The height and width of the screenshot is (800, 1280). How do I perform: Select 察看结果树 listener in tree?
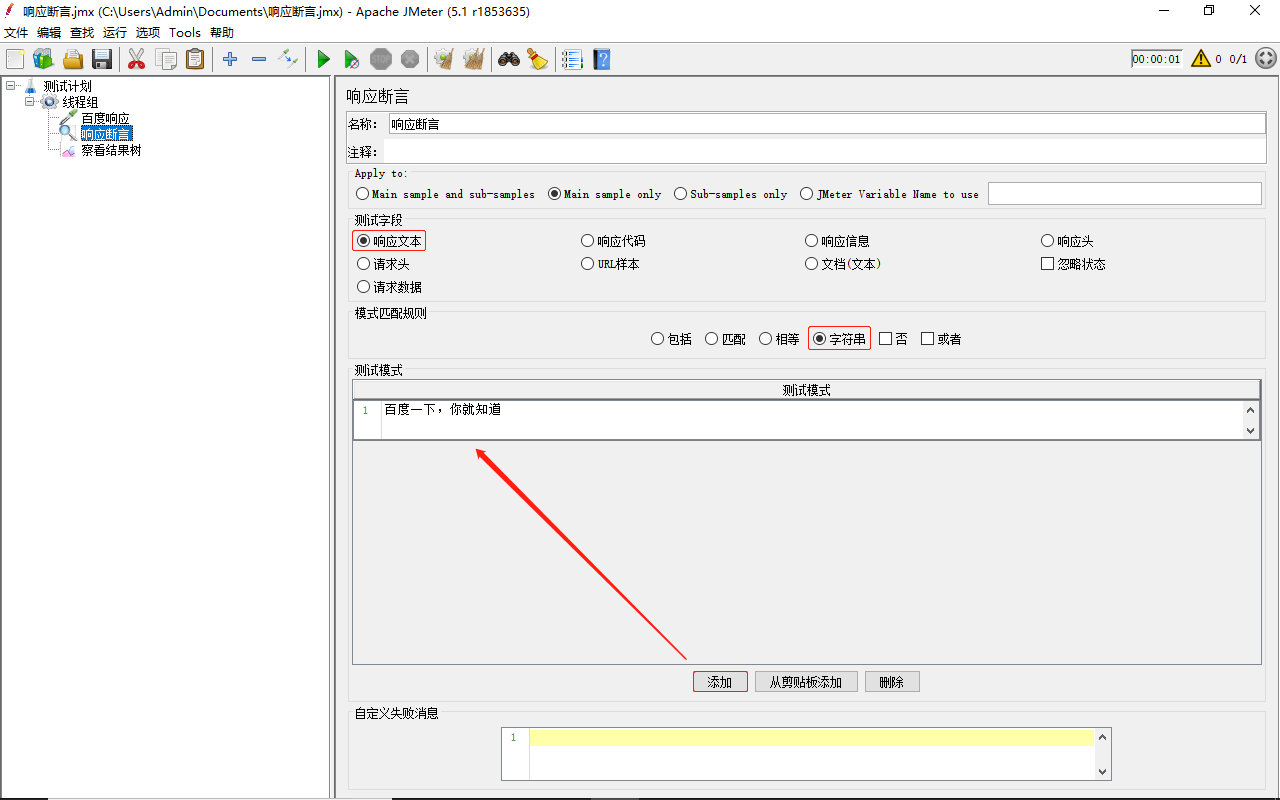coord(111,150)
